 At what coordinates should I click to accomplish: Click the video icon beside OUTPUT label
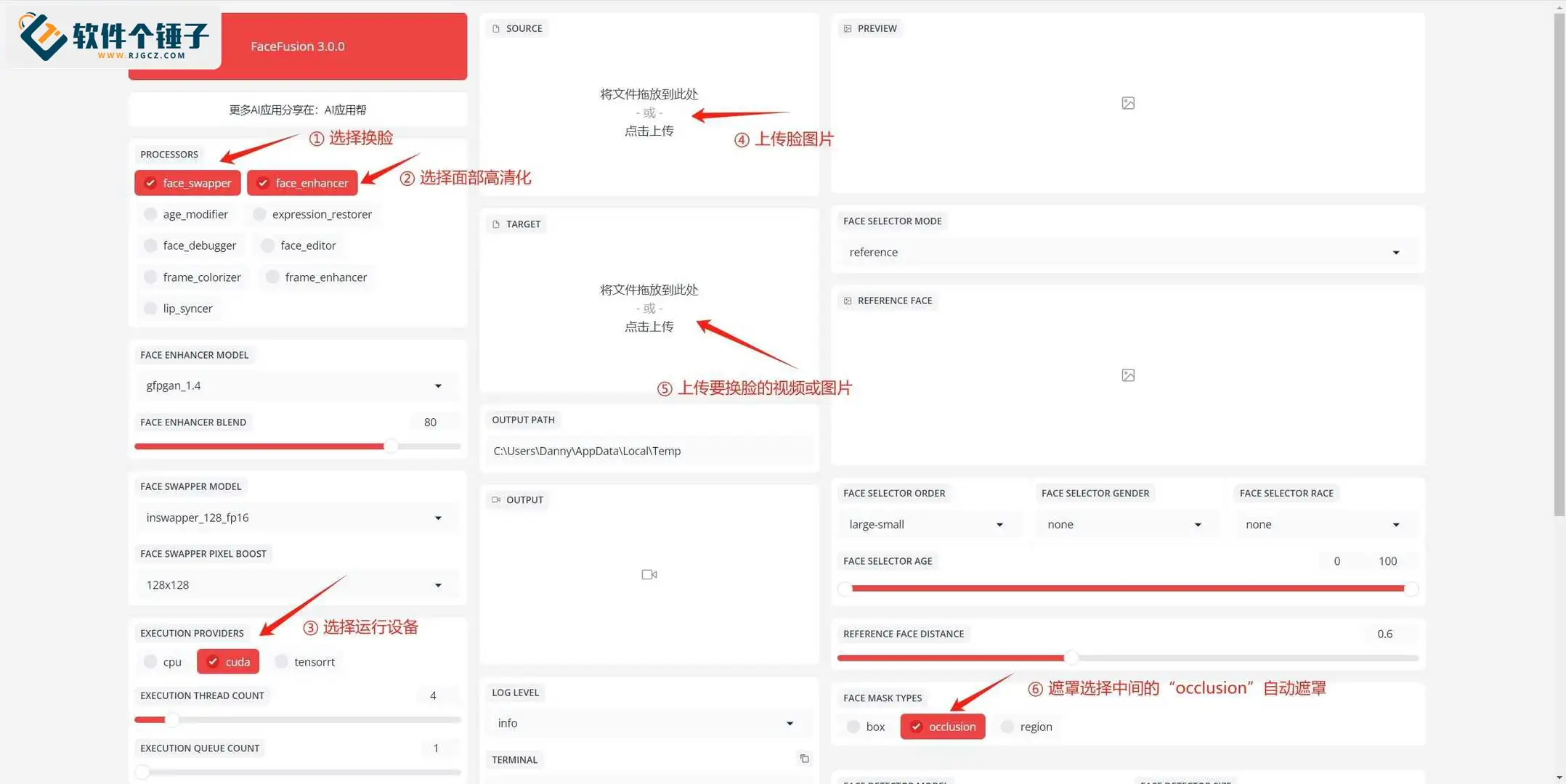click(x=496, y=499)
